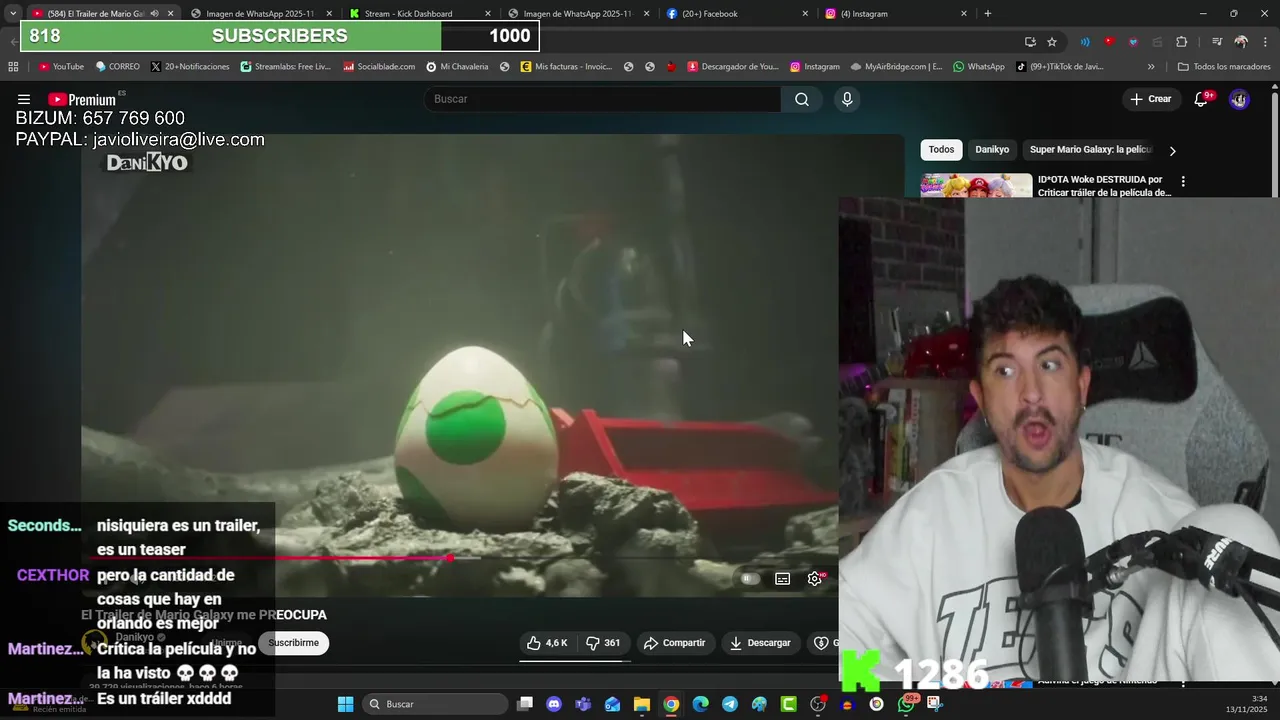
Task: Open Telegram from the taskbar
Action: (729, 704)
